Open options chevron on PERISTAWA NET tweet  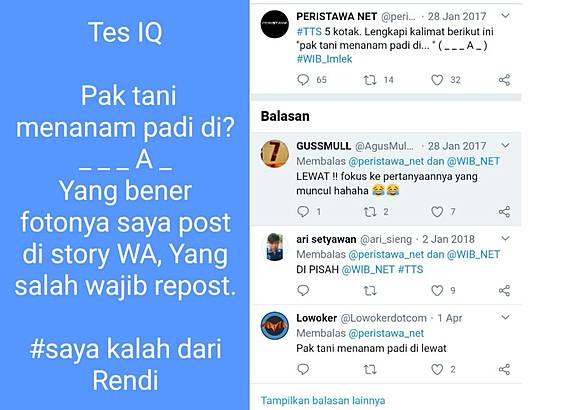(505, 16)
